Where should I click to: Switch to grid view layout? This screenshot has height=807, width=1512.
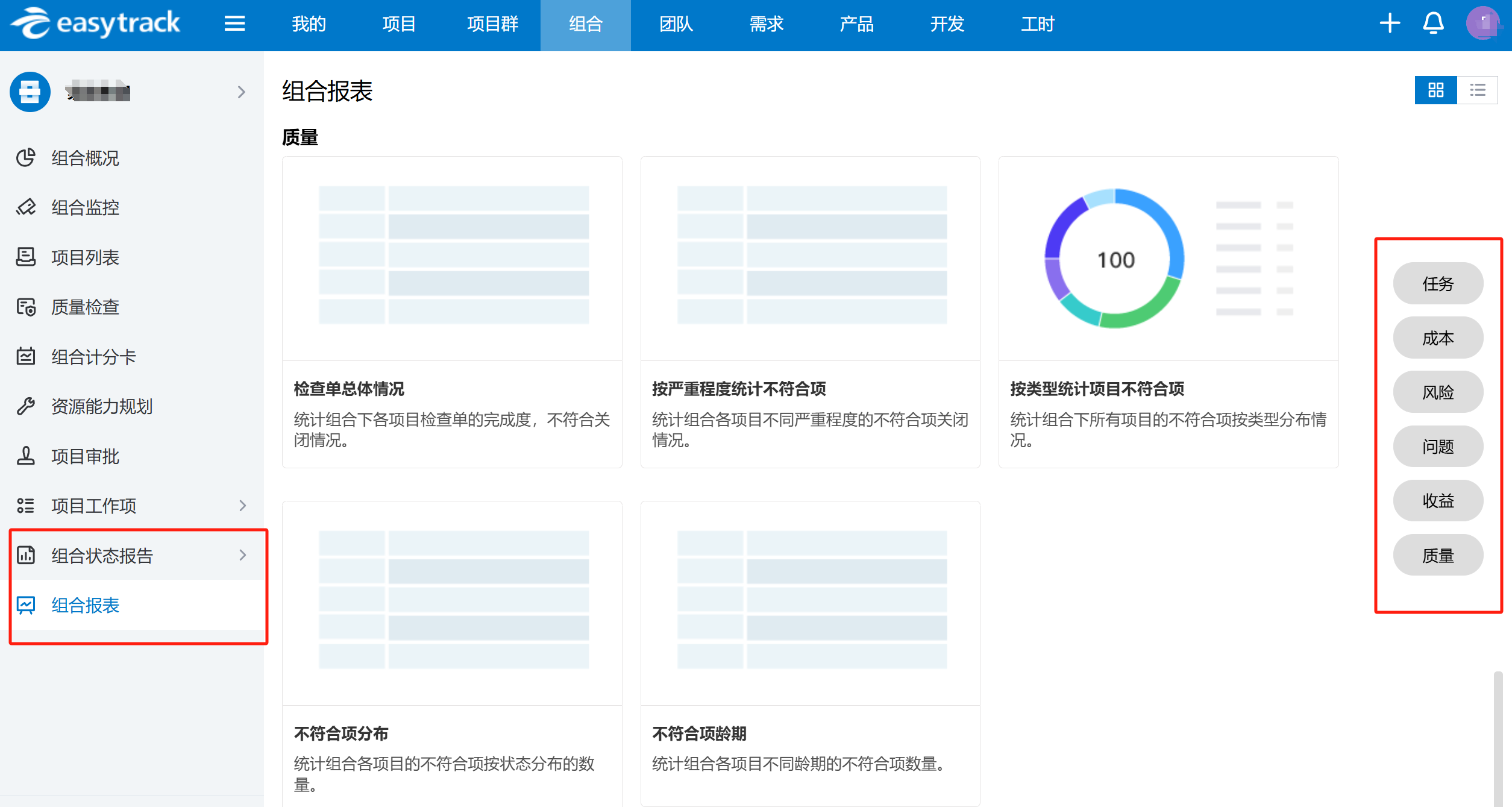pos(1436,90)
